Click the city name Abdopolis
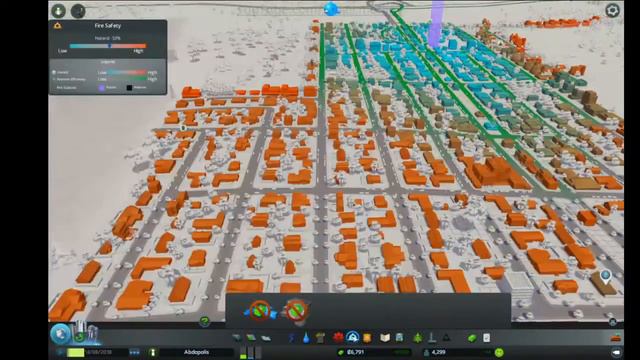 point(197,352)
